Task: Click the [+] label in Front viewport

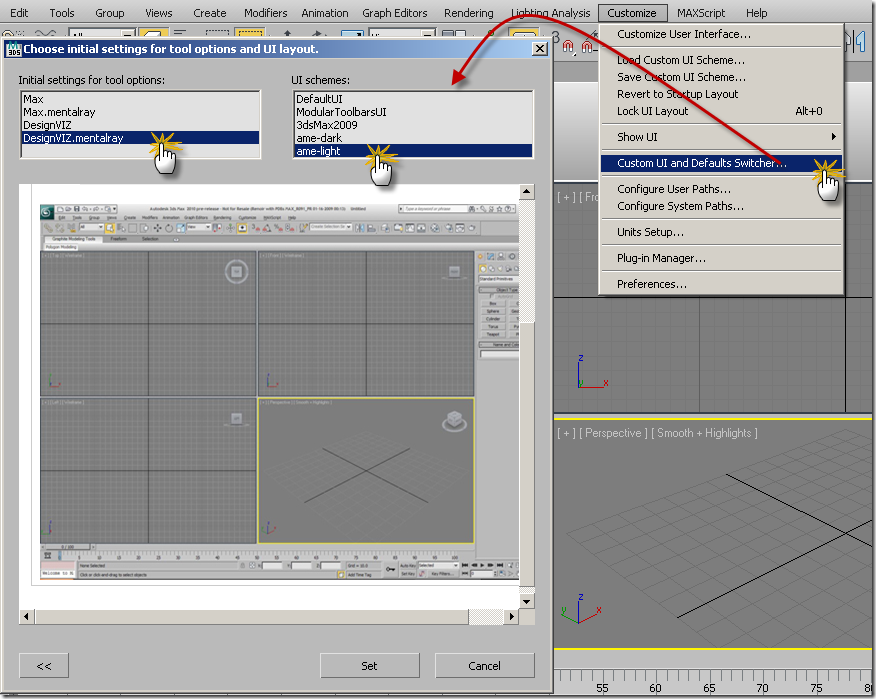Action: pos(566,197)
